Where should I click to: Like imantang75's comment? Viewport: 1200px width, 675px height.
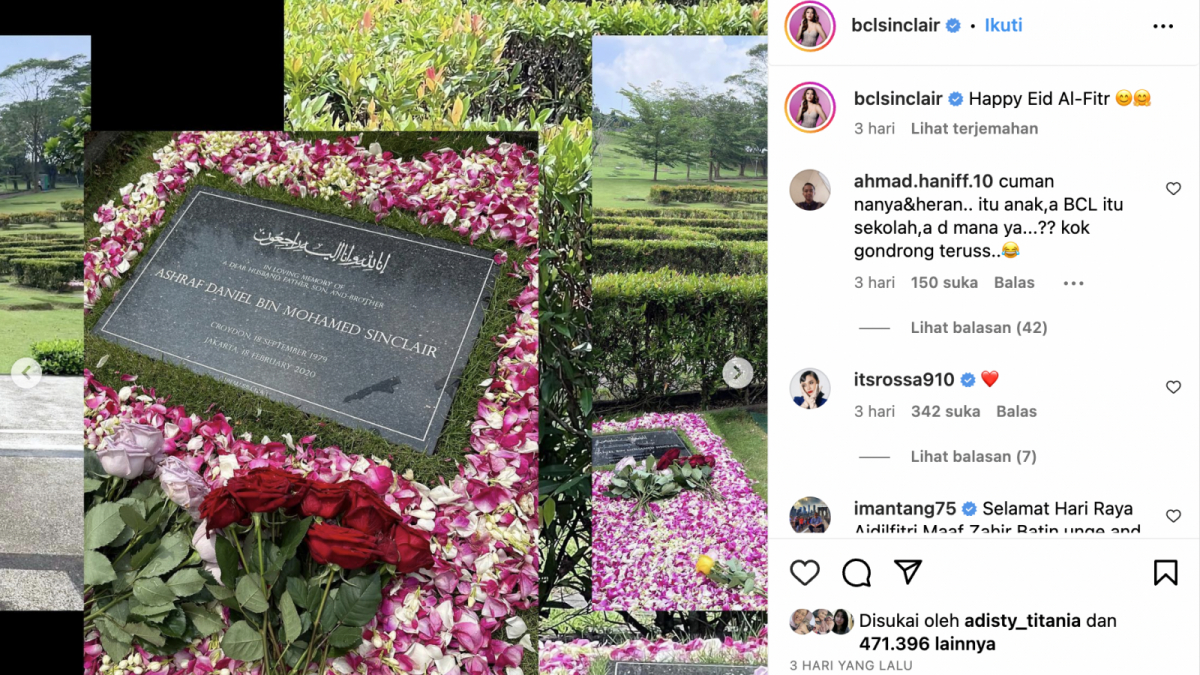click(1174, 516)
